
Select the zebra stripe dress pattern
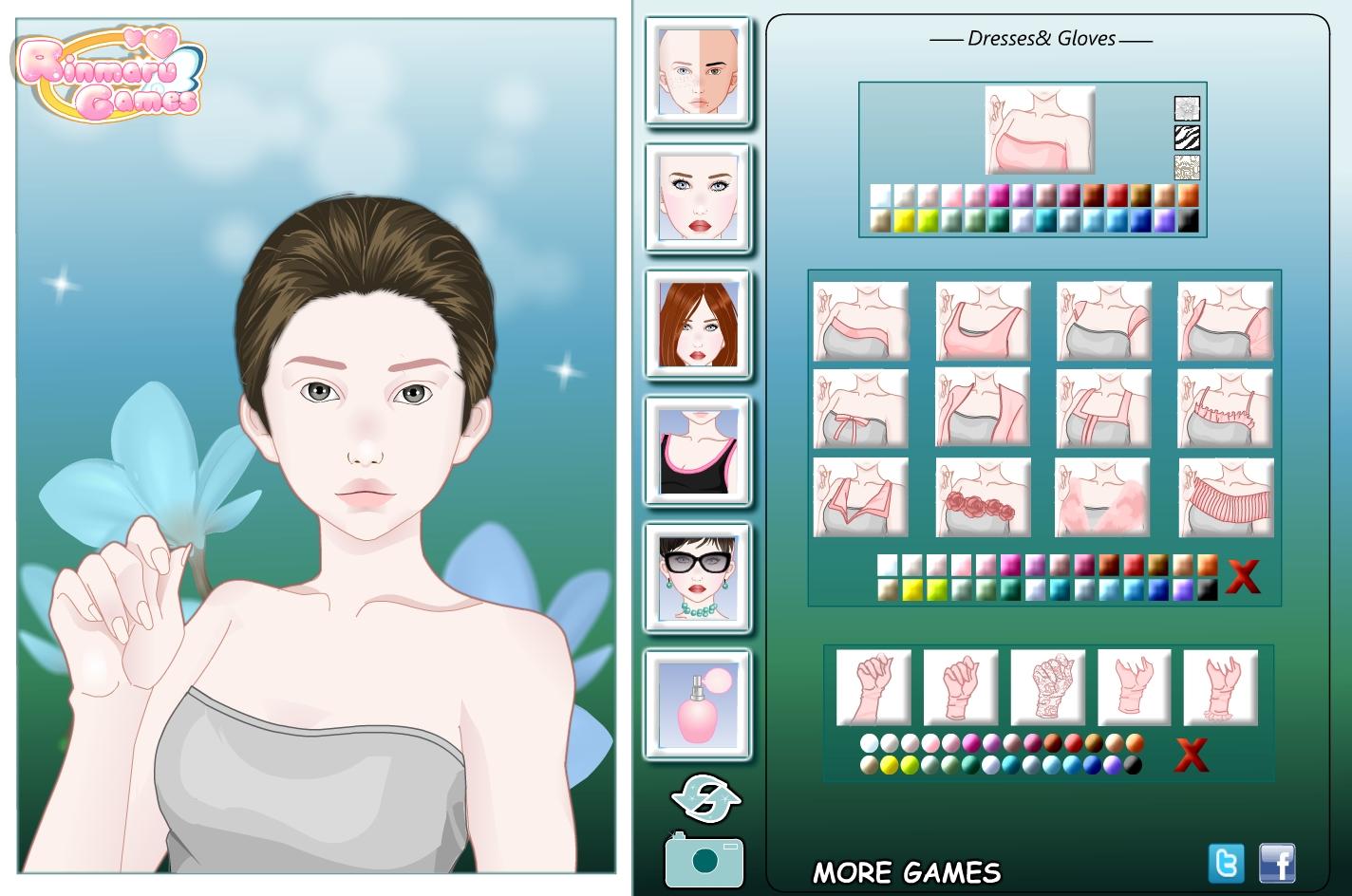(1187, 138)
